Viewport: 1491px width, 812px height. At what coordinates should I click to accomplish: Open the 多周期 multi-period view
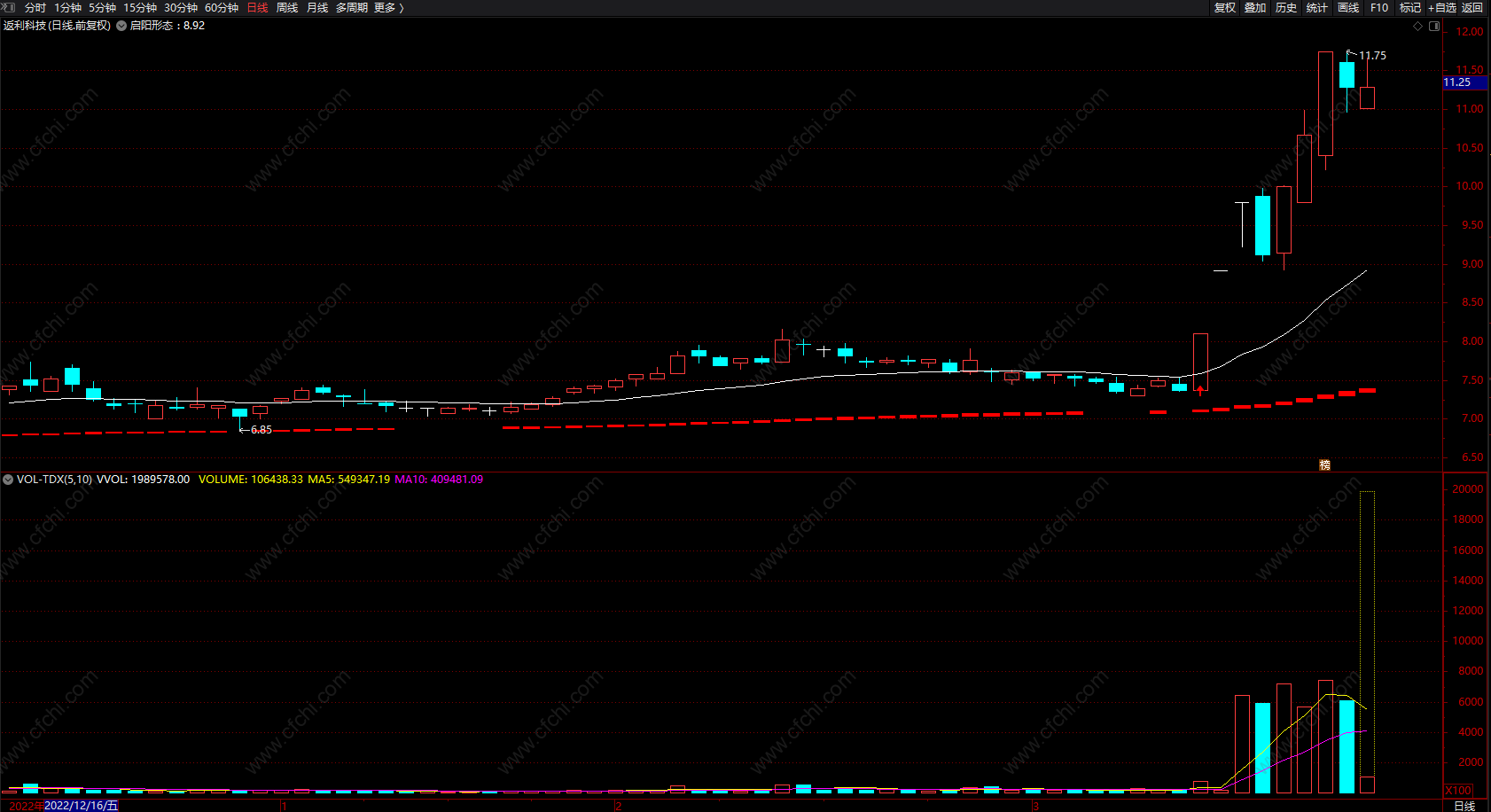point(352,7)
